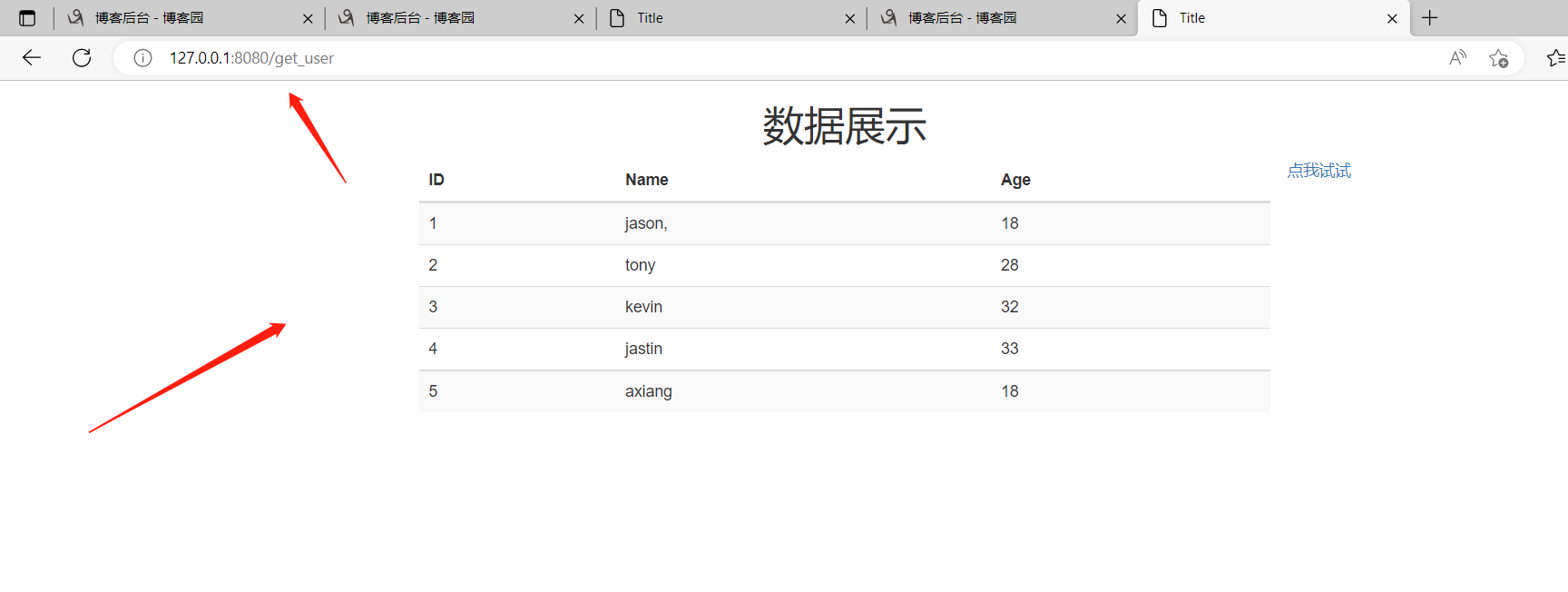Click the Name column header

coord(646,180)
